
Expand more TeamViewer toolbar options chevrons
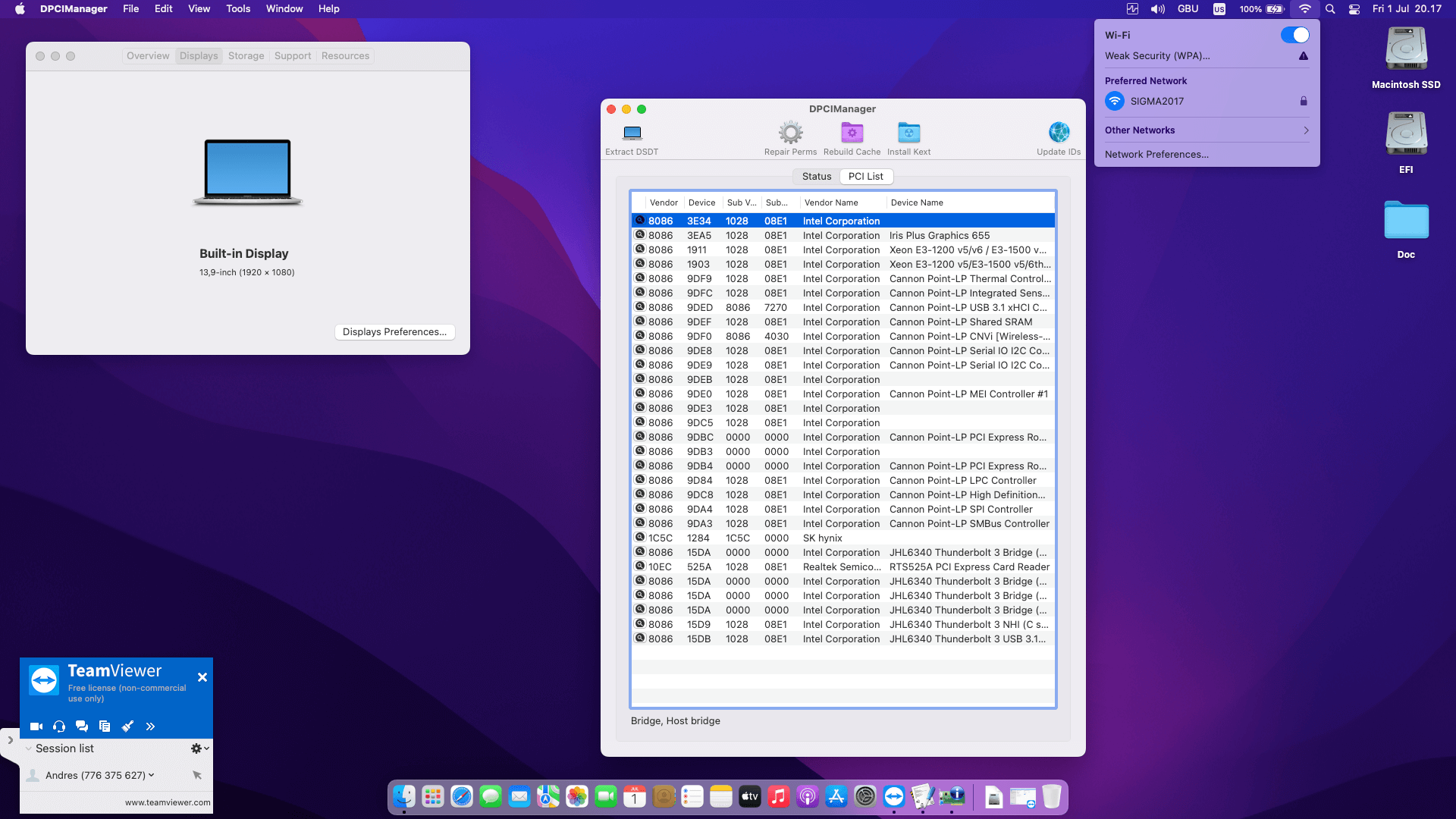pyautogui.click(x=150, y=726)
